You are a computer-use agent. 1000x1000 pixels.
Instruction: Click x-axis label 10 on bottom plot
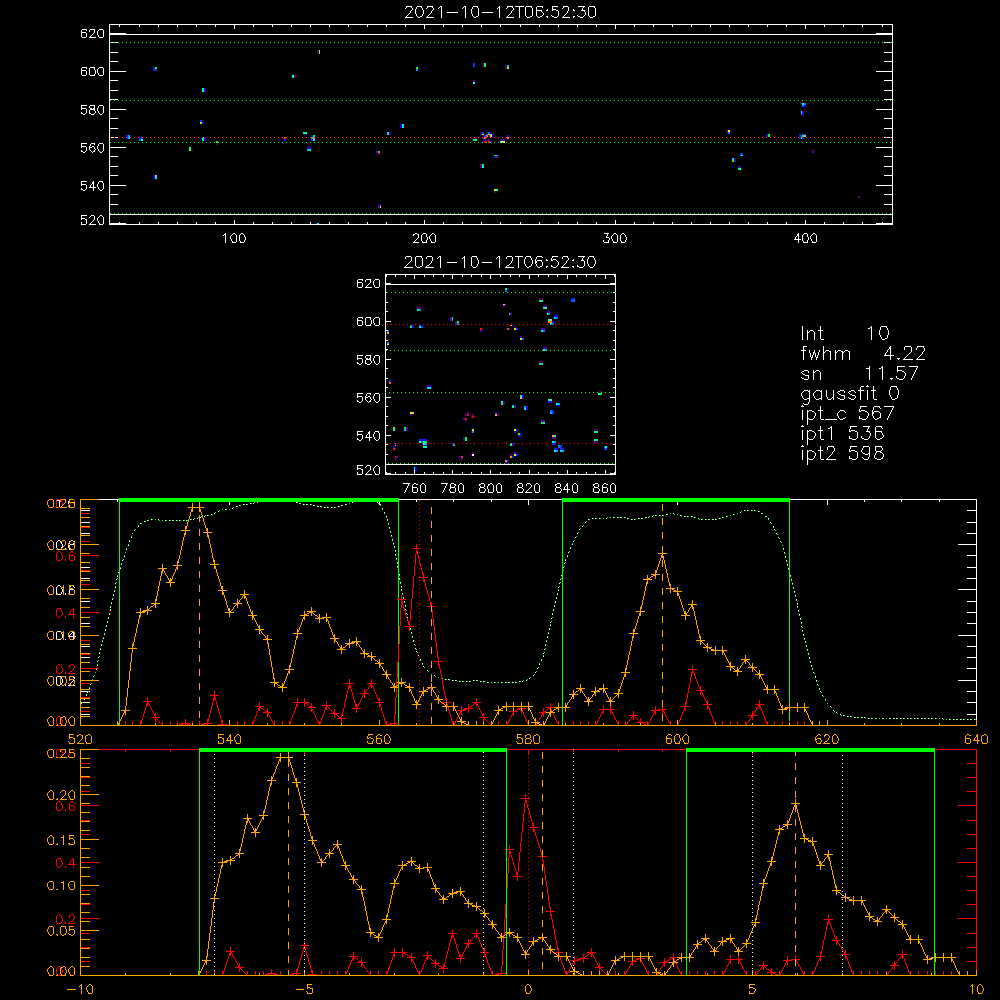point(976,990)
